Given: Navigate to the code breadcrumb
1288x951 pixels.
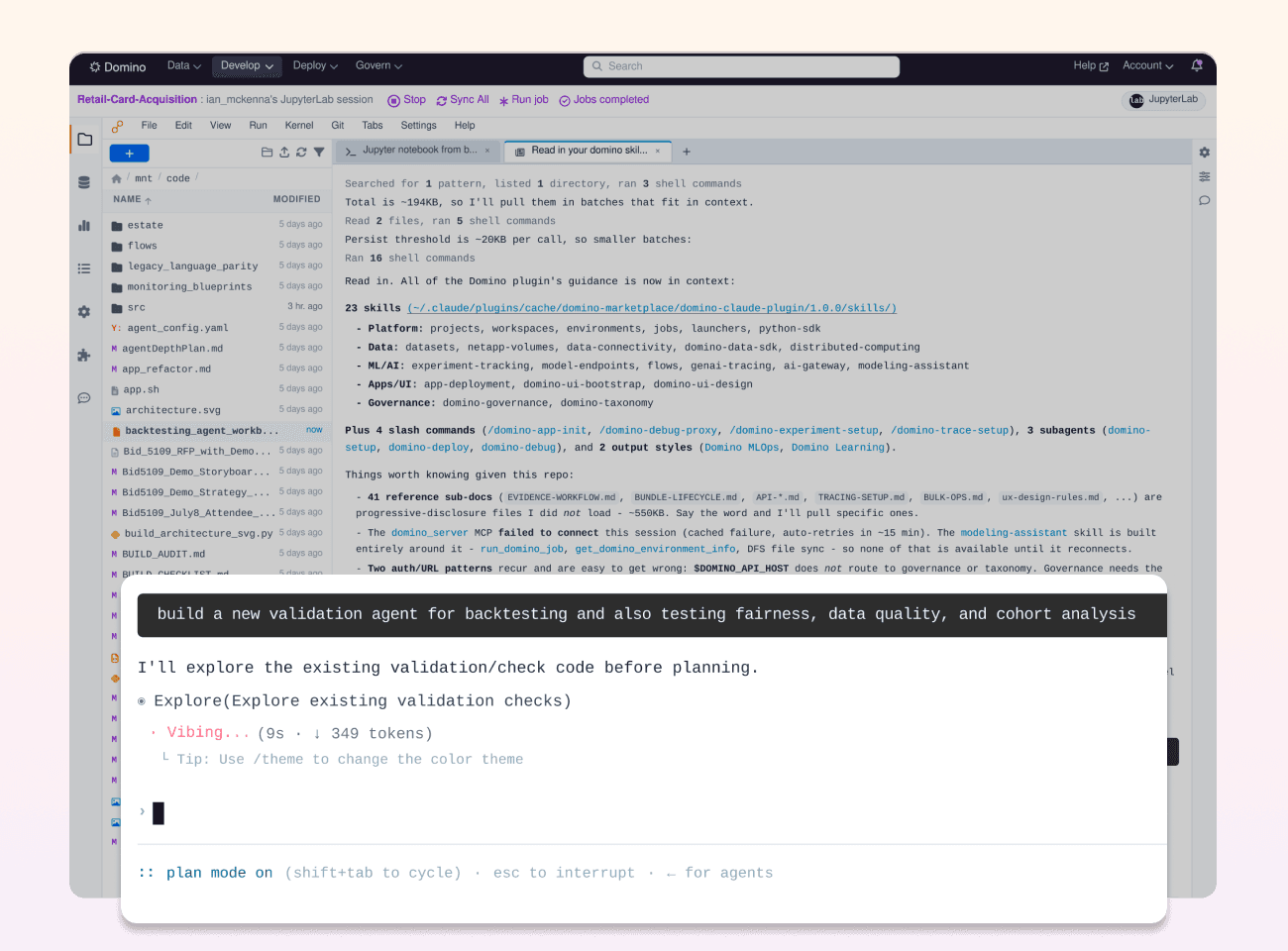Looking at the screenshot, I should tap(178, 178).
